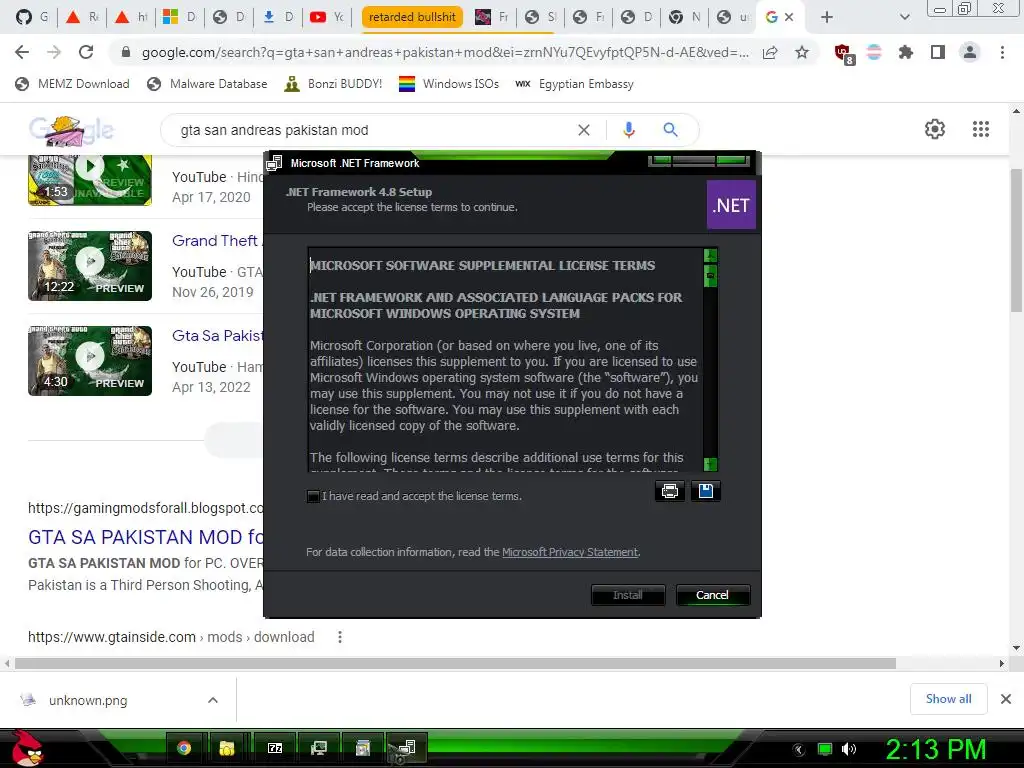Clear the Google search box
This screenshot has height=768, width=1024.
click(x=584, y=130)
